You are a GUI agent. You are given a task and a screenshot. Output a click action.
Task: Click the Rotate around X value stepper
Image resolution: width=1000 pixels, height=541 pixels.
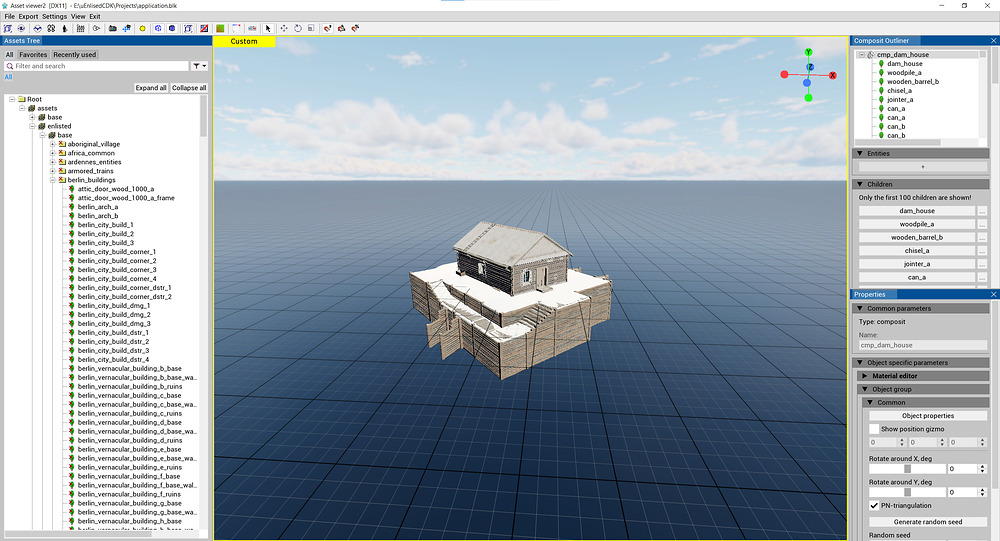(982, 469)
